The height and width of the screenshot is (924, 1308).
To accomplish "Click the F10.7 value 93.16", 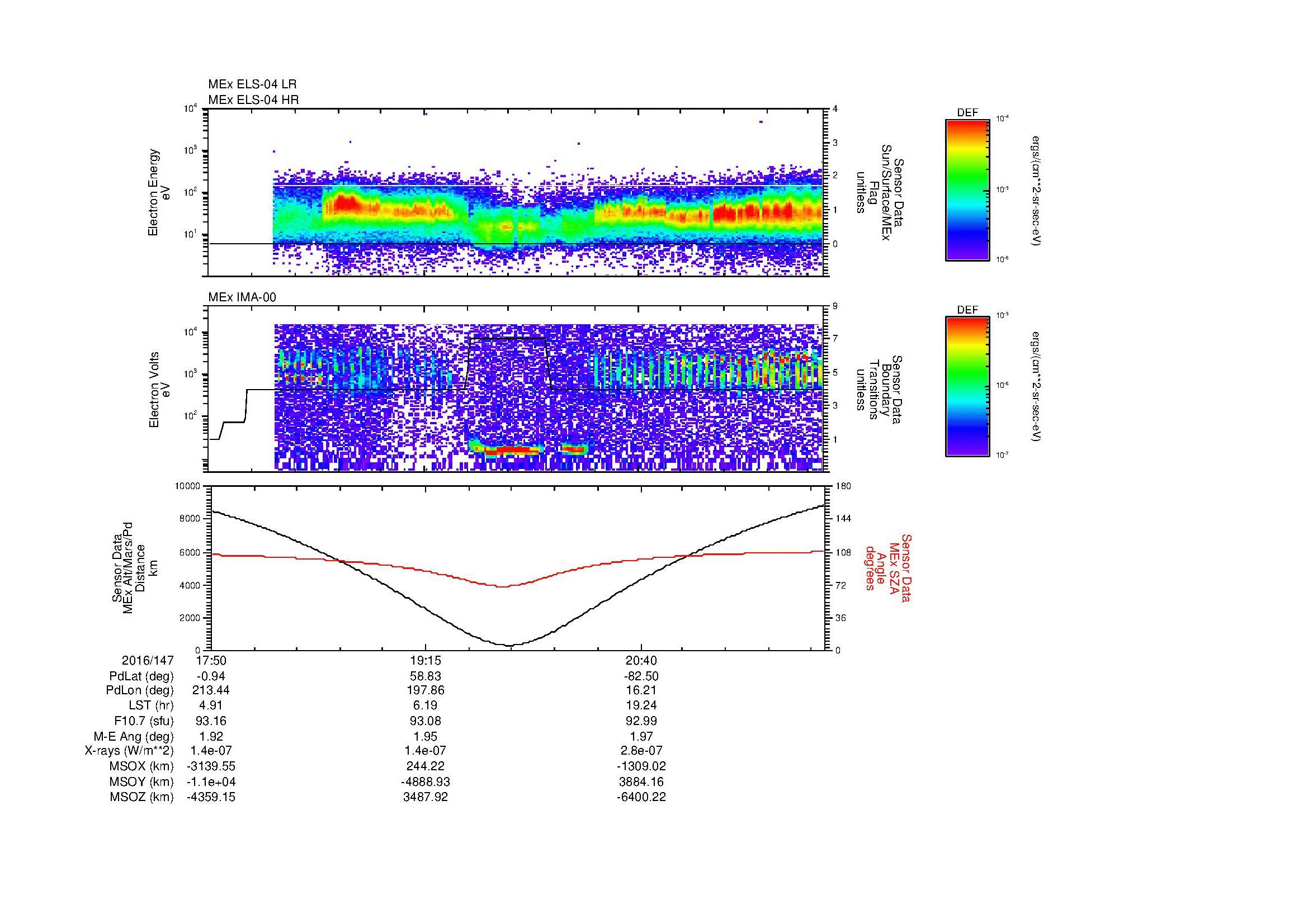I will 211,721.
